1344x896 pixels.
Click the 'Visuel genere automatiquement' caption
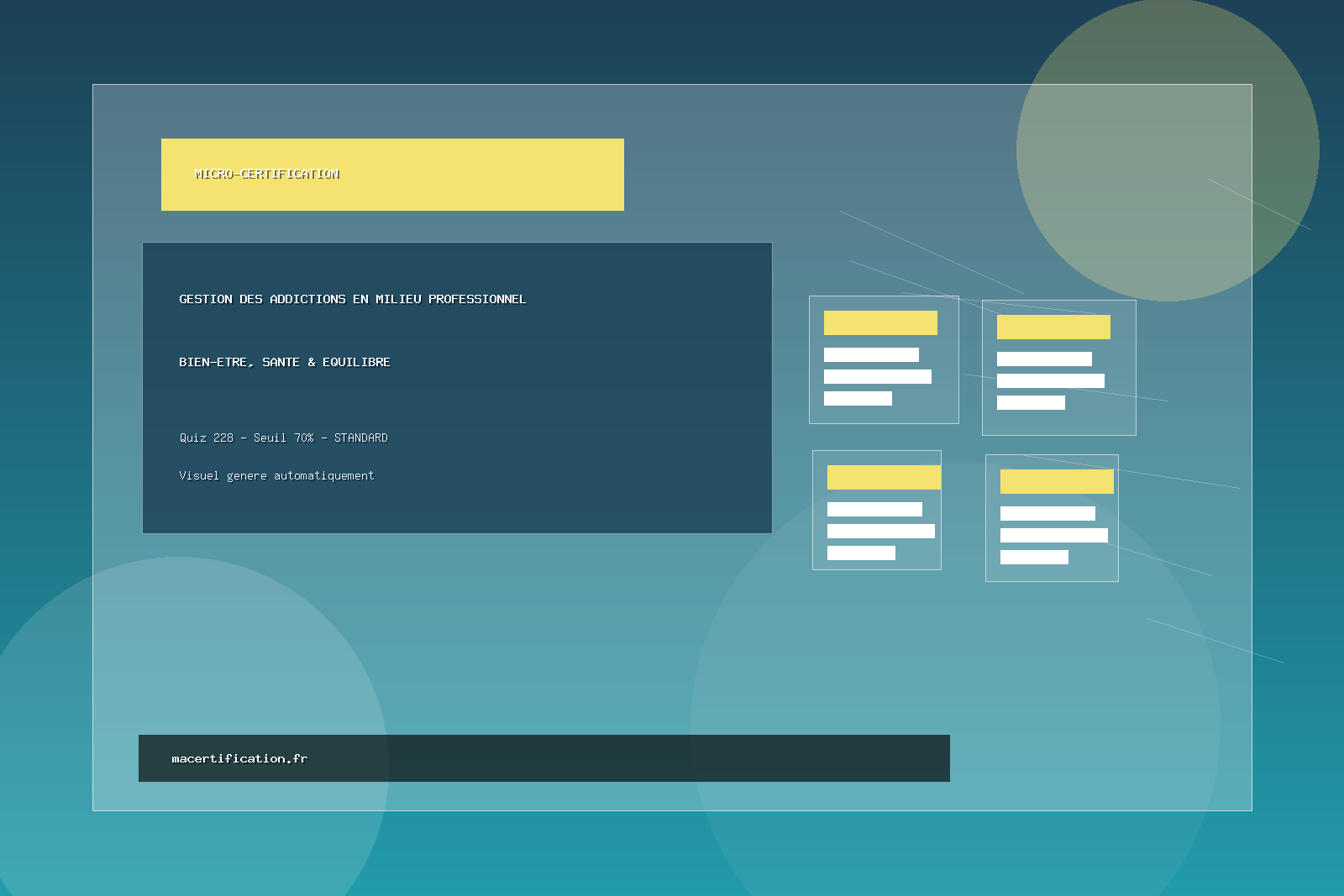(x=276, y=475)
